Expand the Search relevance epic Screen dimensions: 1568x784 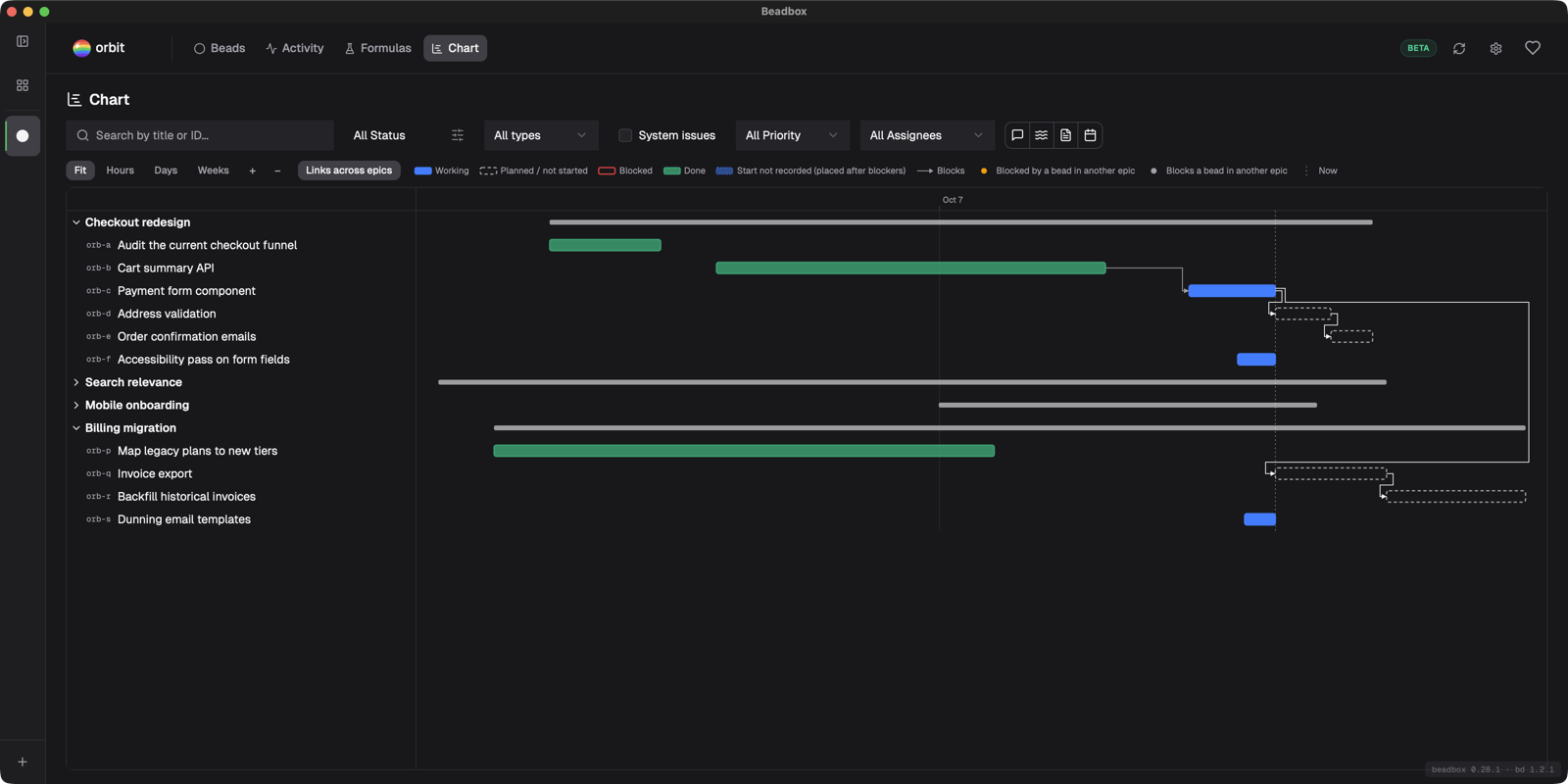click(76, 382)
